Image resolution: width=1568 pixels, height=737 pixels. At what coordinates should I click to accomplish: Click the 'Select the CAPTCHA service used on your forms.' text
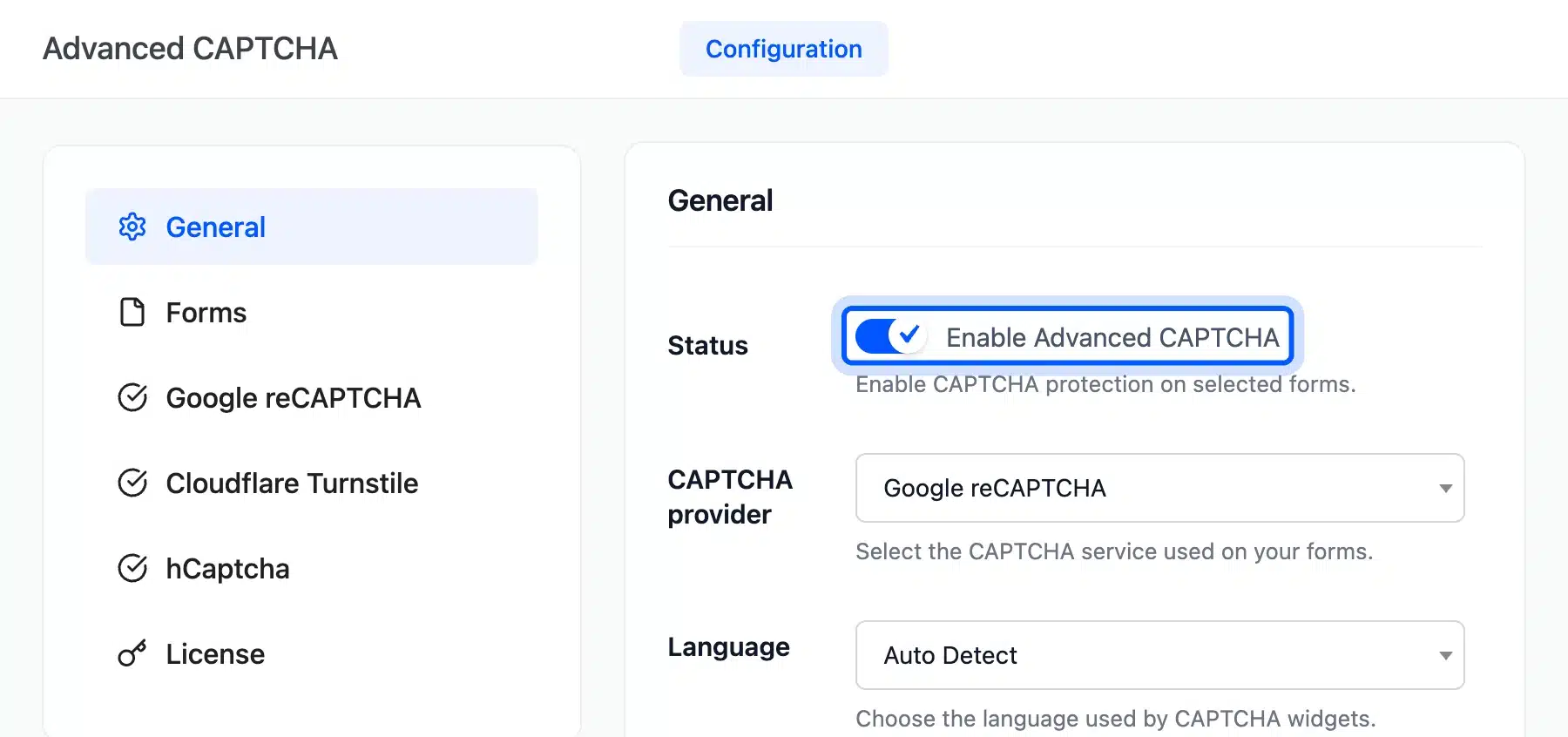[1114, 551]
